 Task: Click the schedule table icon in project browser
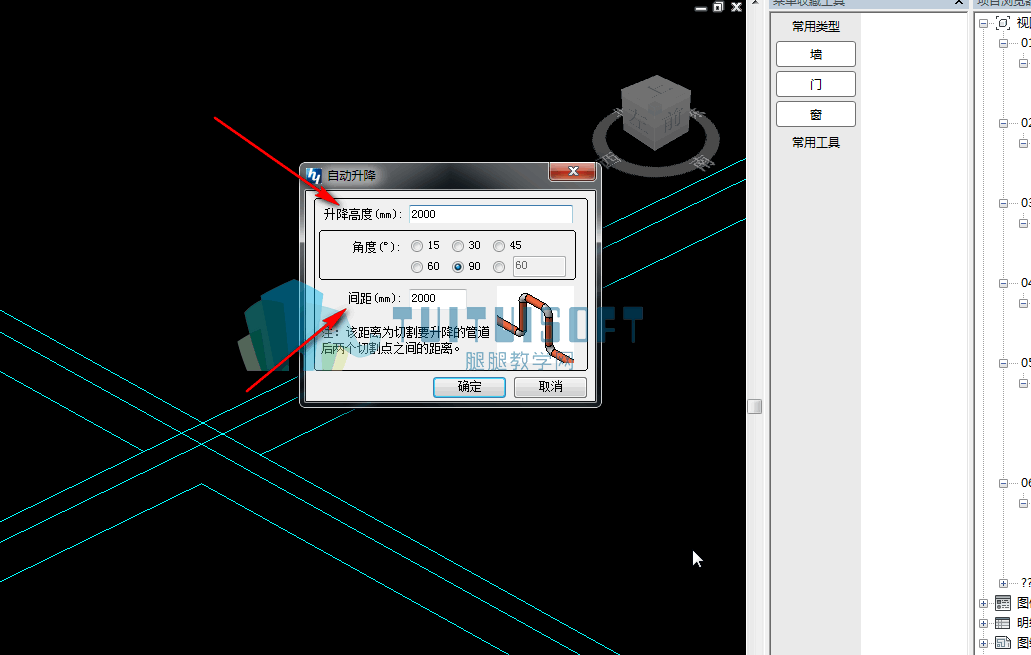(x=1003, y=623)
